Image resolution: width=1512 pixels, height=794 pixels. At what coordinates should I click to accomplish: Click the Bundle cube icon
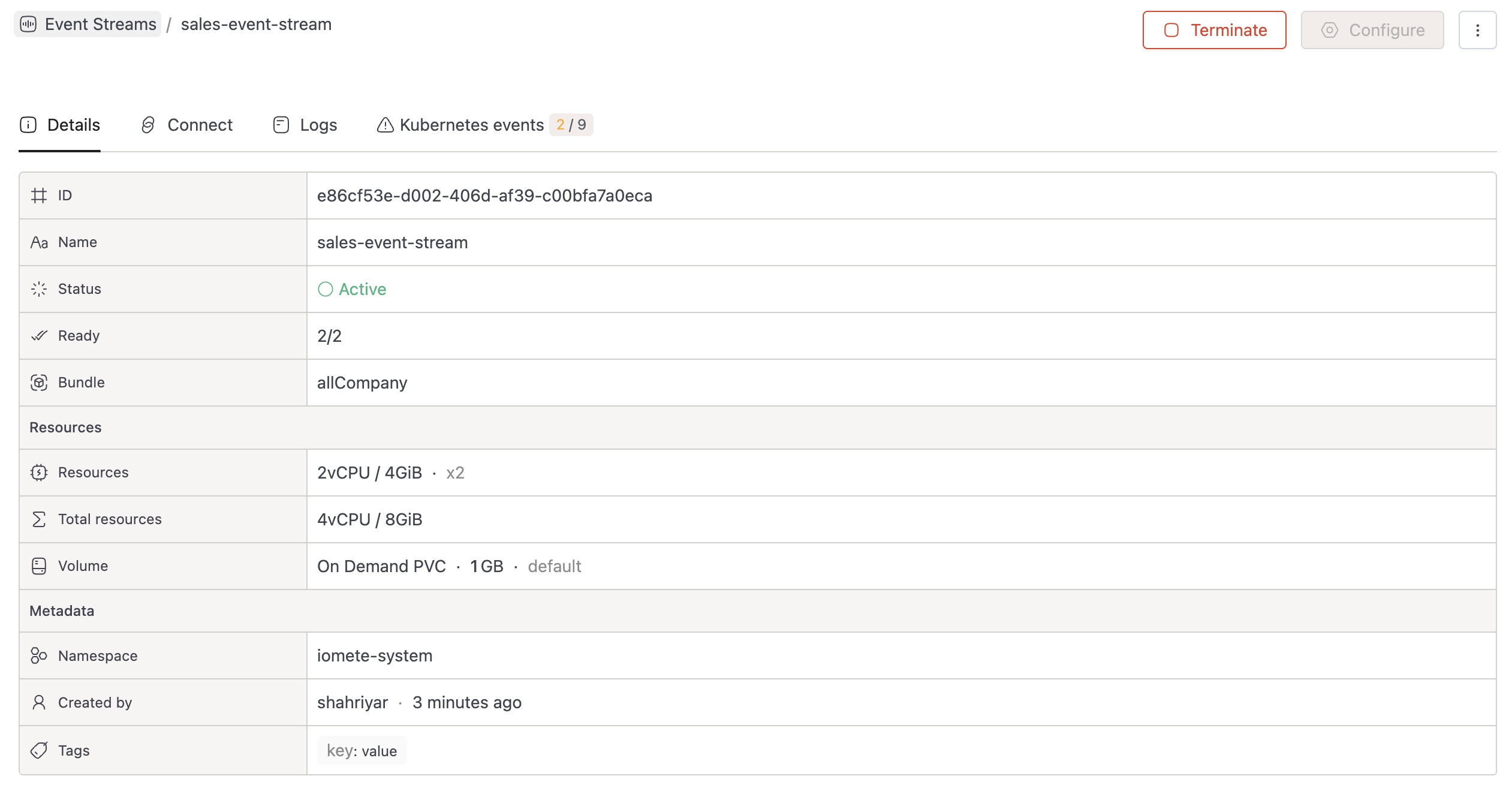coord(39,383)
